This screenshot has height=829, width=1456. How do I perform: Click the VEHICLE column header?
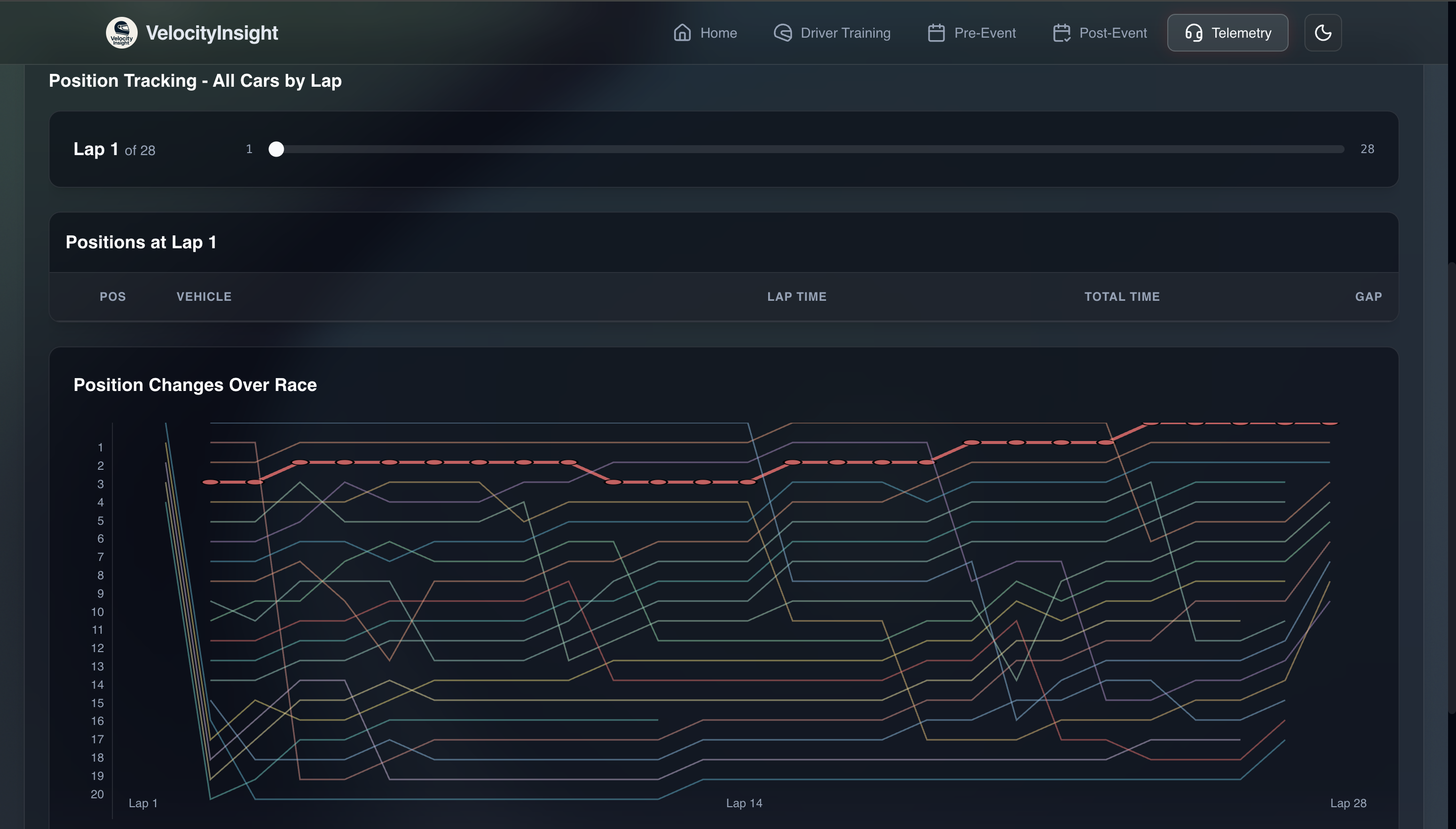coord(204,297)
